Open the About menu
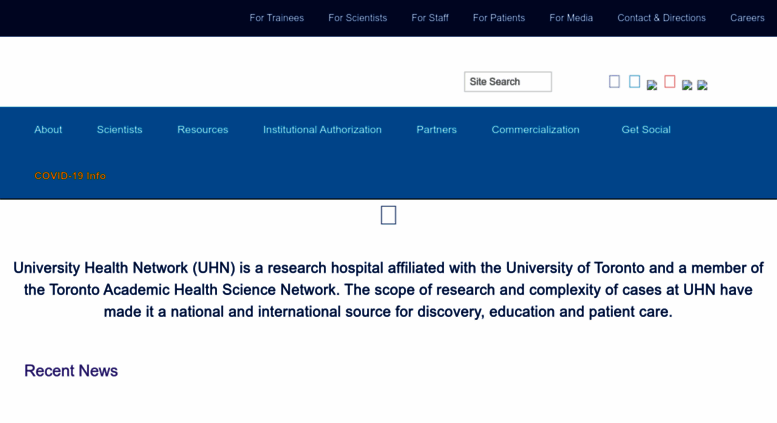The image size is (777, 423). click(x=48, y=130)
